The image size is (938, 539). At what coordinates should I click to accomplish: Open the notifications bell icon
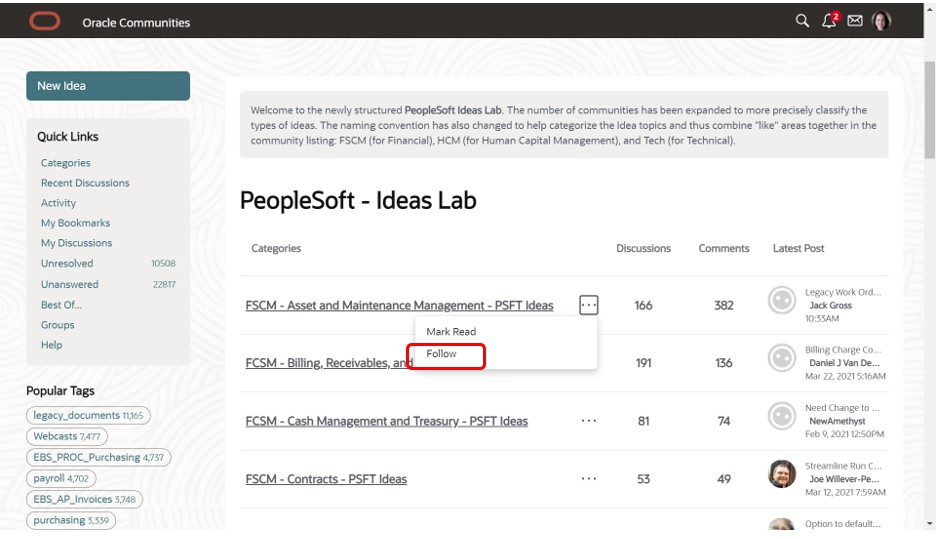tap(829, 21)
